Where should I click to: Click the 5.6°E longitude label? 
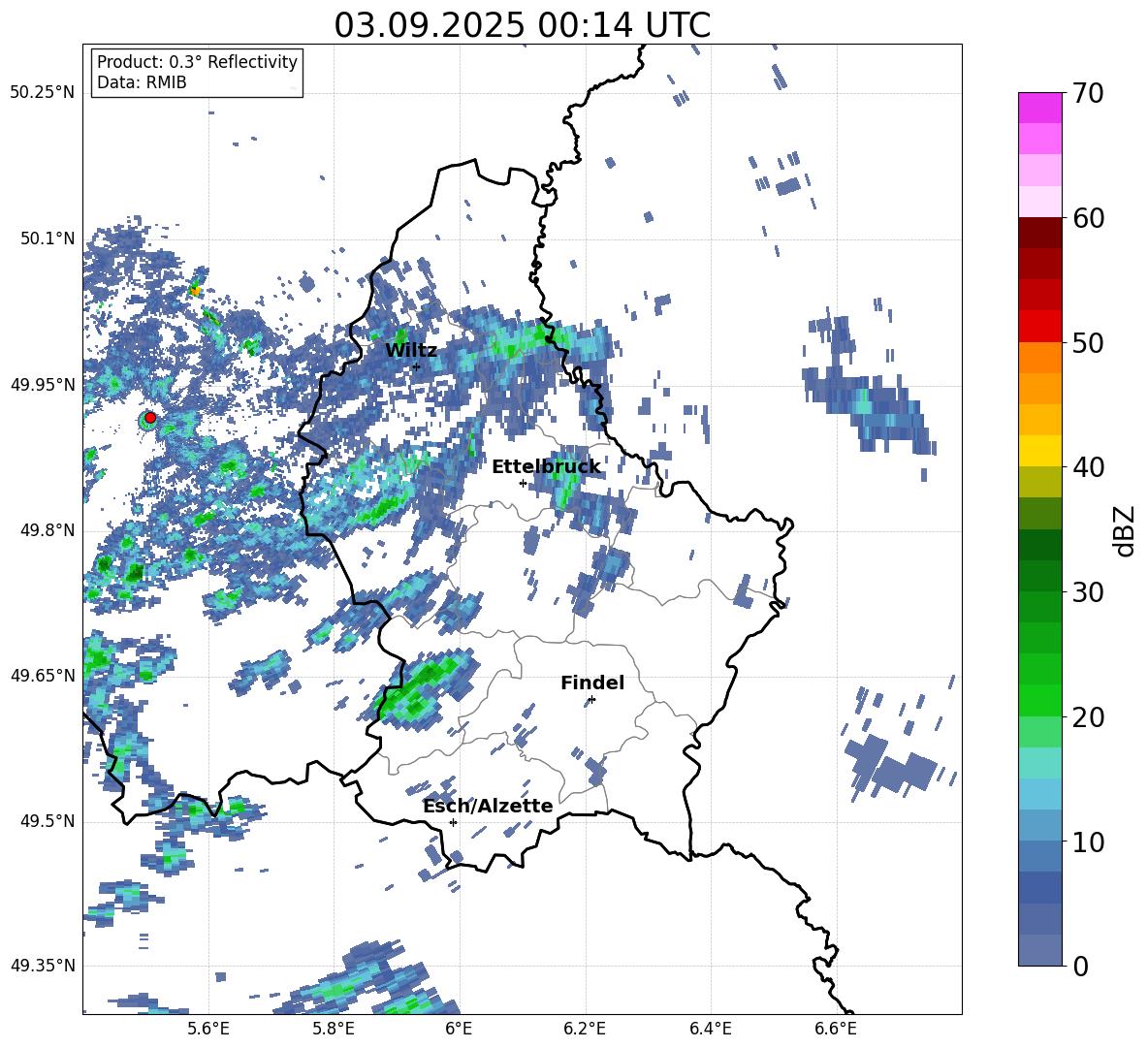[x=208, y=1029]
